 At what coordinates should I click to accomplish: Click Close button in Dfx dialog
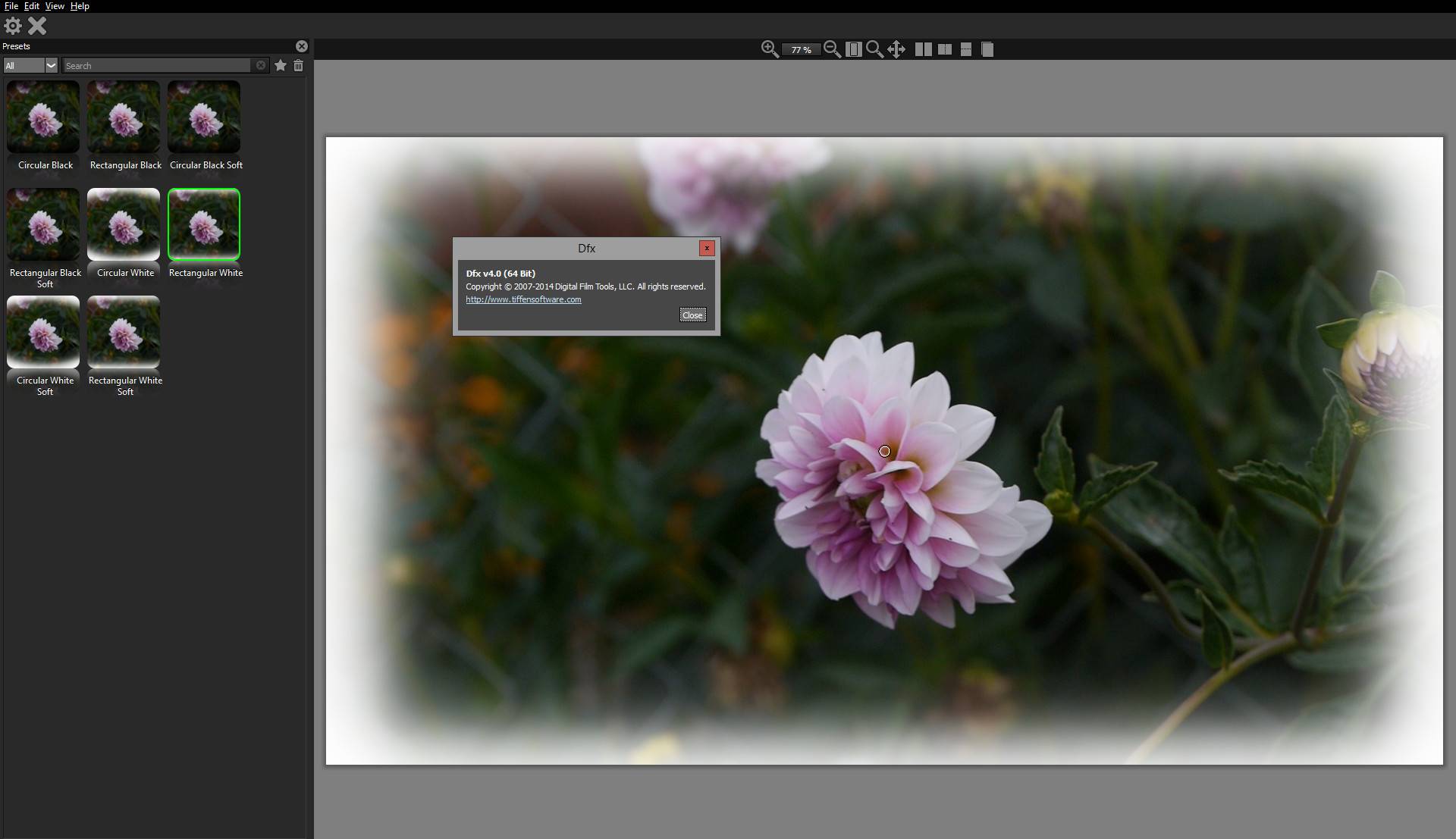point(692,315)
